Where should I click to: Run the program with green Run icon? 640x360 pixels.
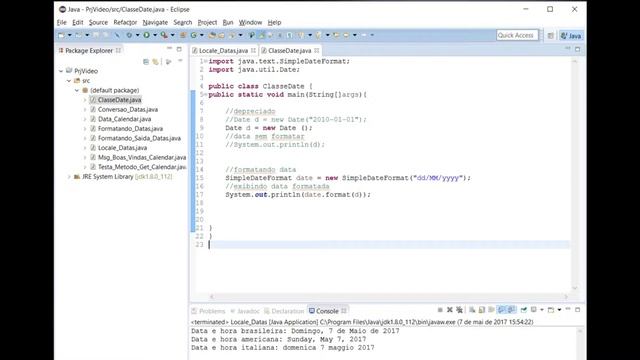147,35
